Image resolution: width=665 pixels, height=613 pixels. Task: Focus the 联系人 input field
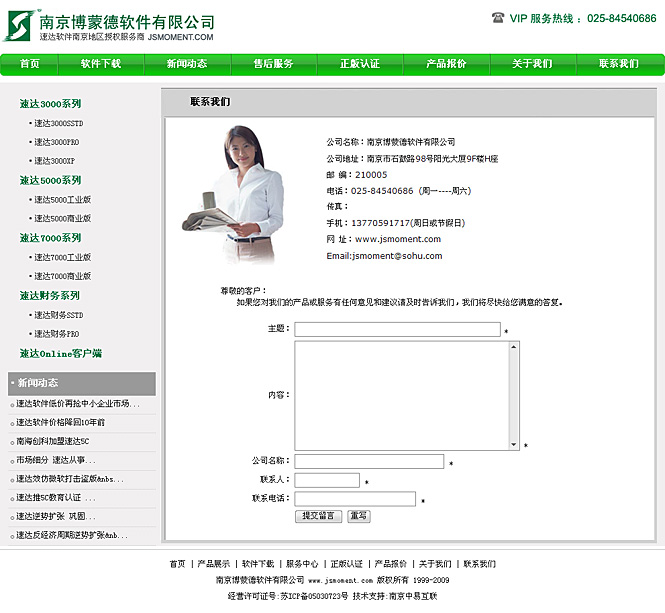tap(327, 480)
